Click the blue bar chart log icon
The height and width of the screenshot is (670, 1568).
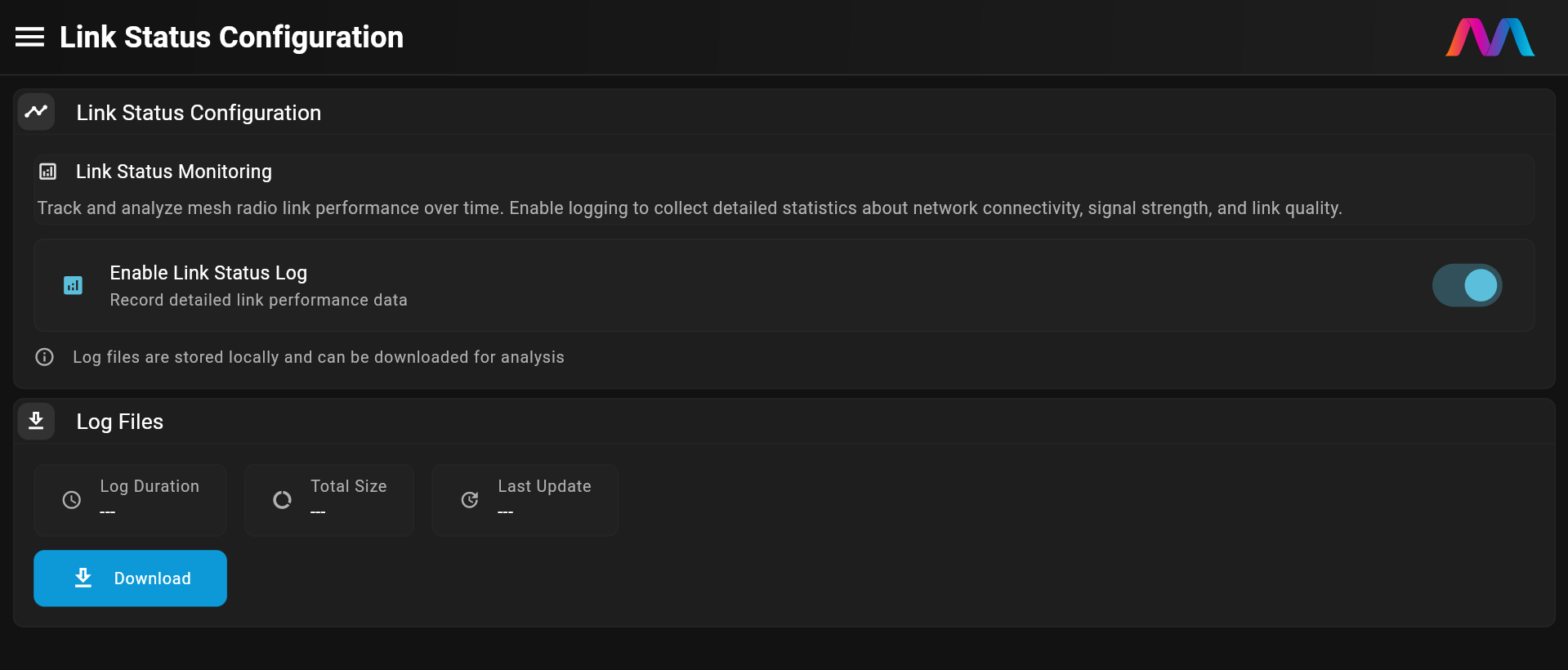pos(73,285)
